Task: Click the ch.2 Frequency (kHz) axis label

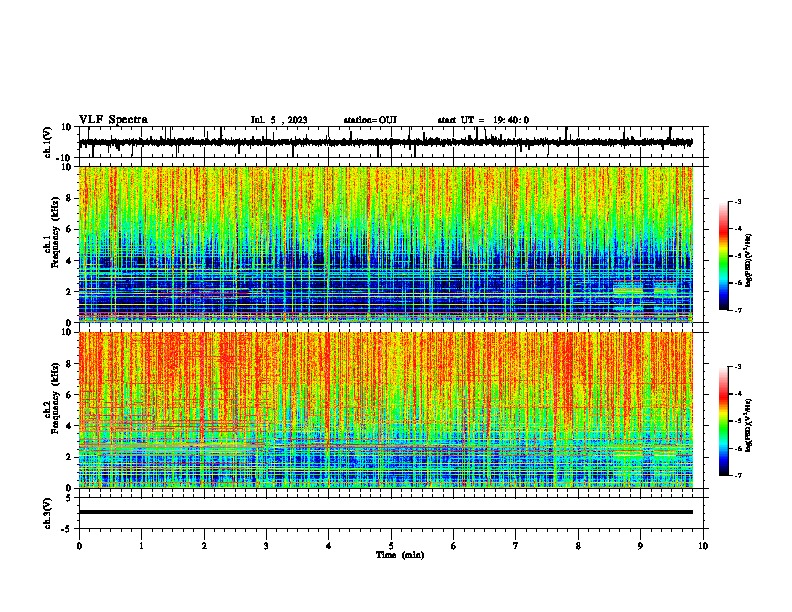Action: 52,398
